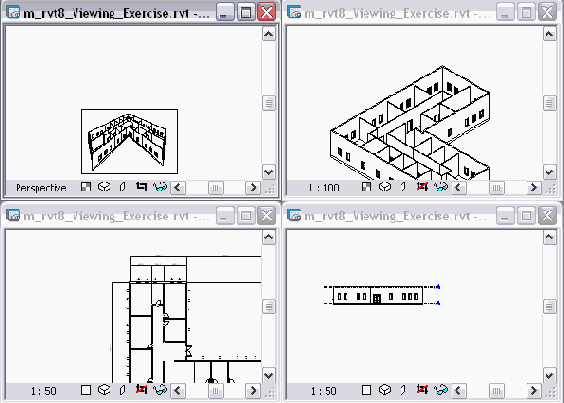Click left scroll arrow in 1:100 3D window

tap(459, 187)
